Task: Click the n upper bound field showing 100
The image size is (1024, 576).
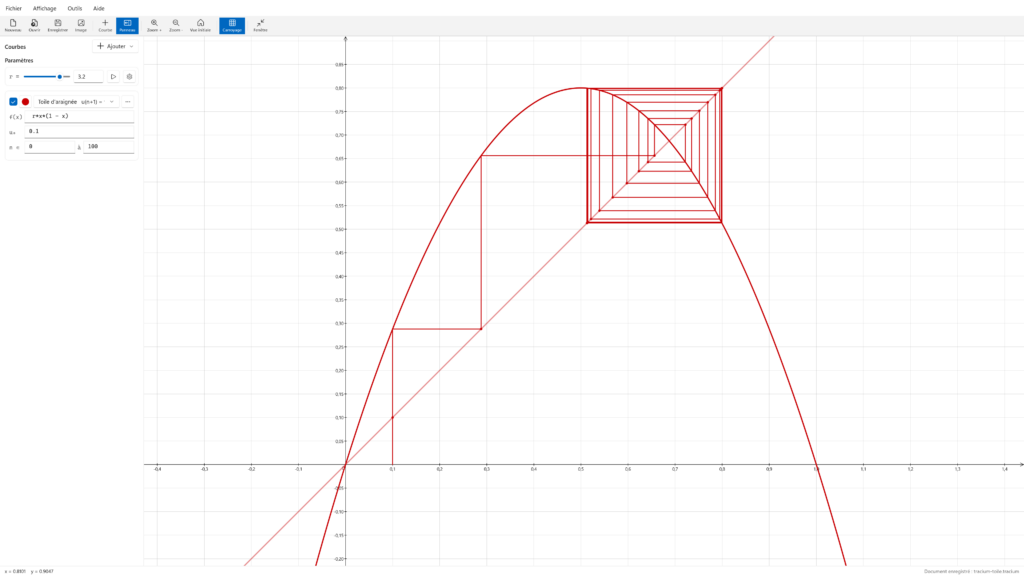Action: pos(109,147)
